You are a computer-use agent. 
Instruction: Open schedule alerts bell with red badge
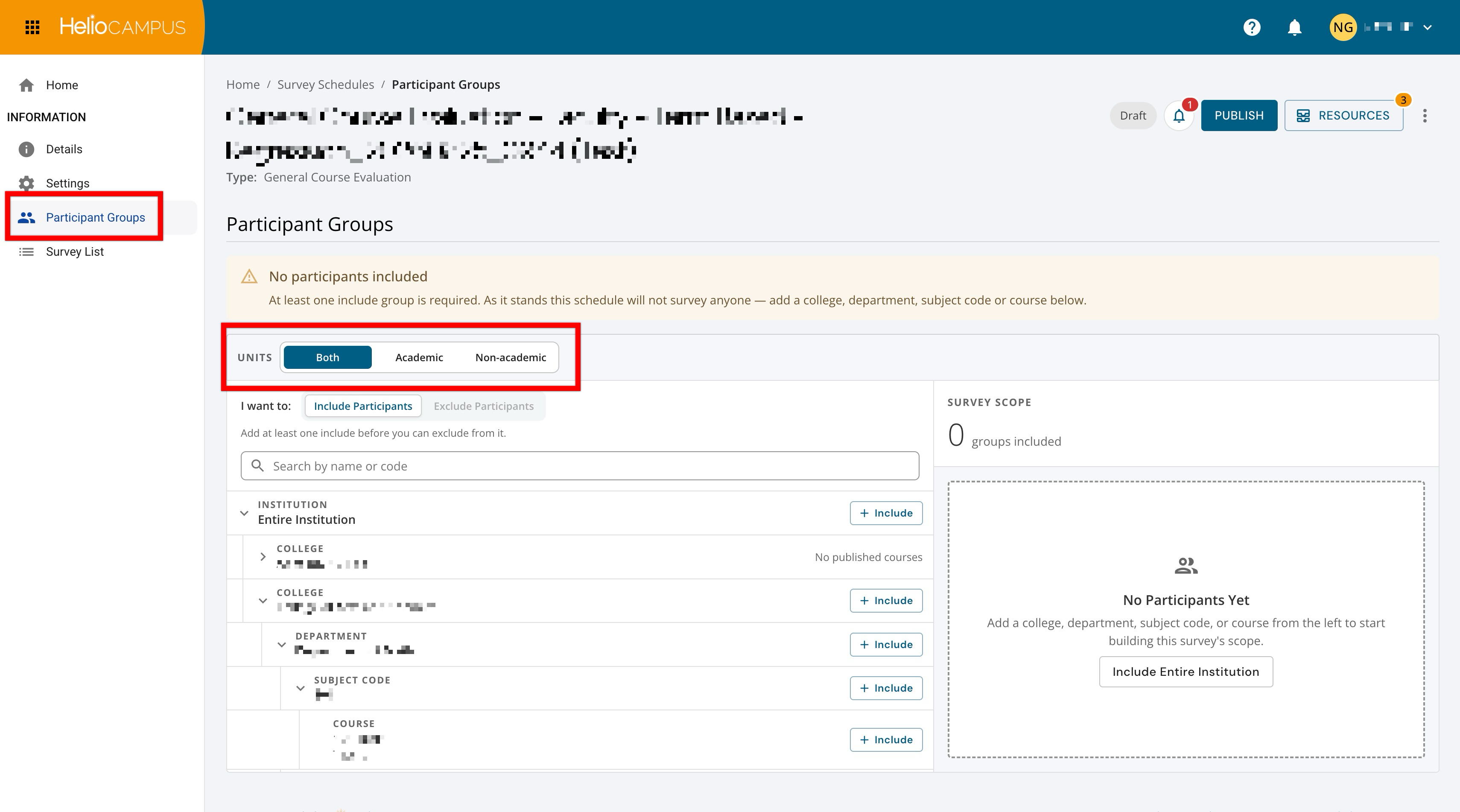click(x=1179, y=116)
